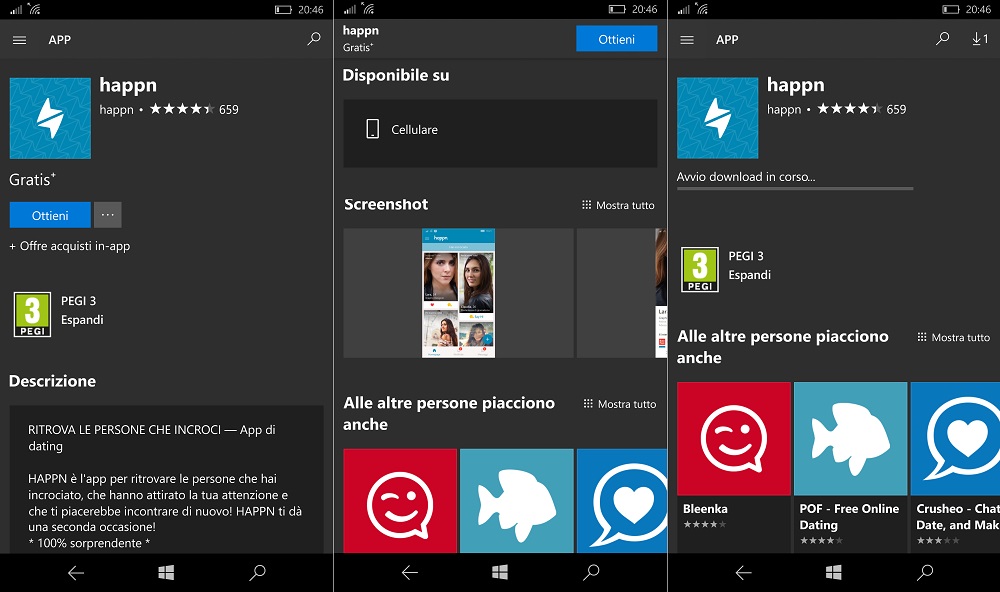Select POF - Free Online Dating title
Viewport: 1000px width, 592px height.
[849, 517]
